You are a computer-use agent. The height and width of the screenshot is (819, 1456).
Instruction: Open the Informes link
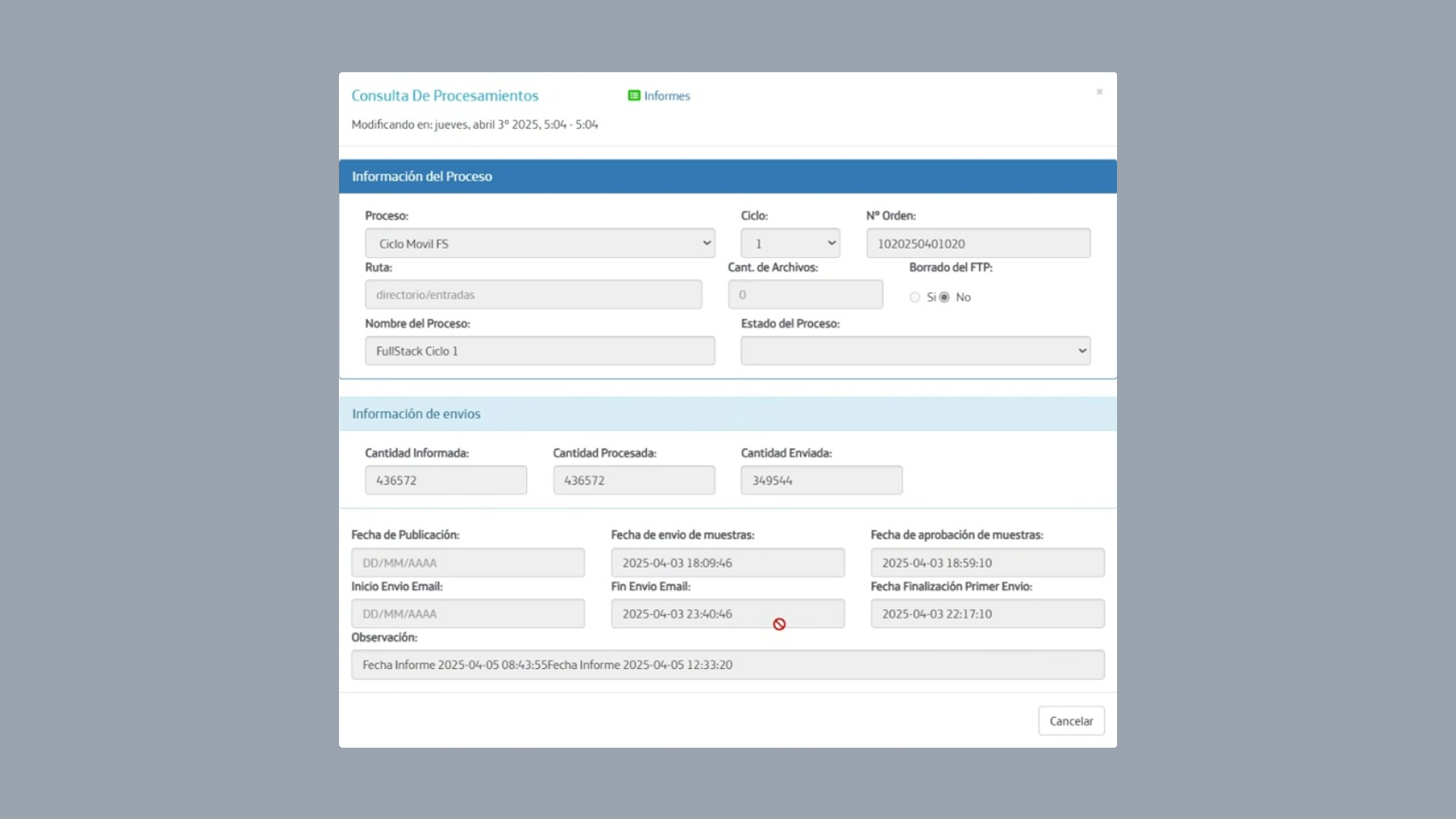[667, 96]
